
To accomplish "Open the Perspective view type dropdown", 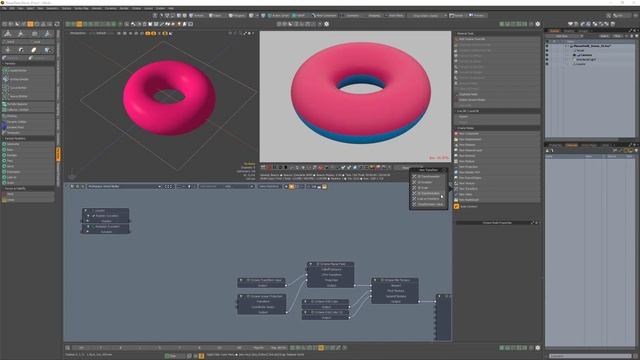I will click(x=78, y=33).
